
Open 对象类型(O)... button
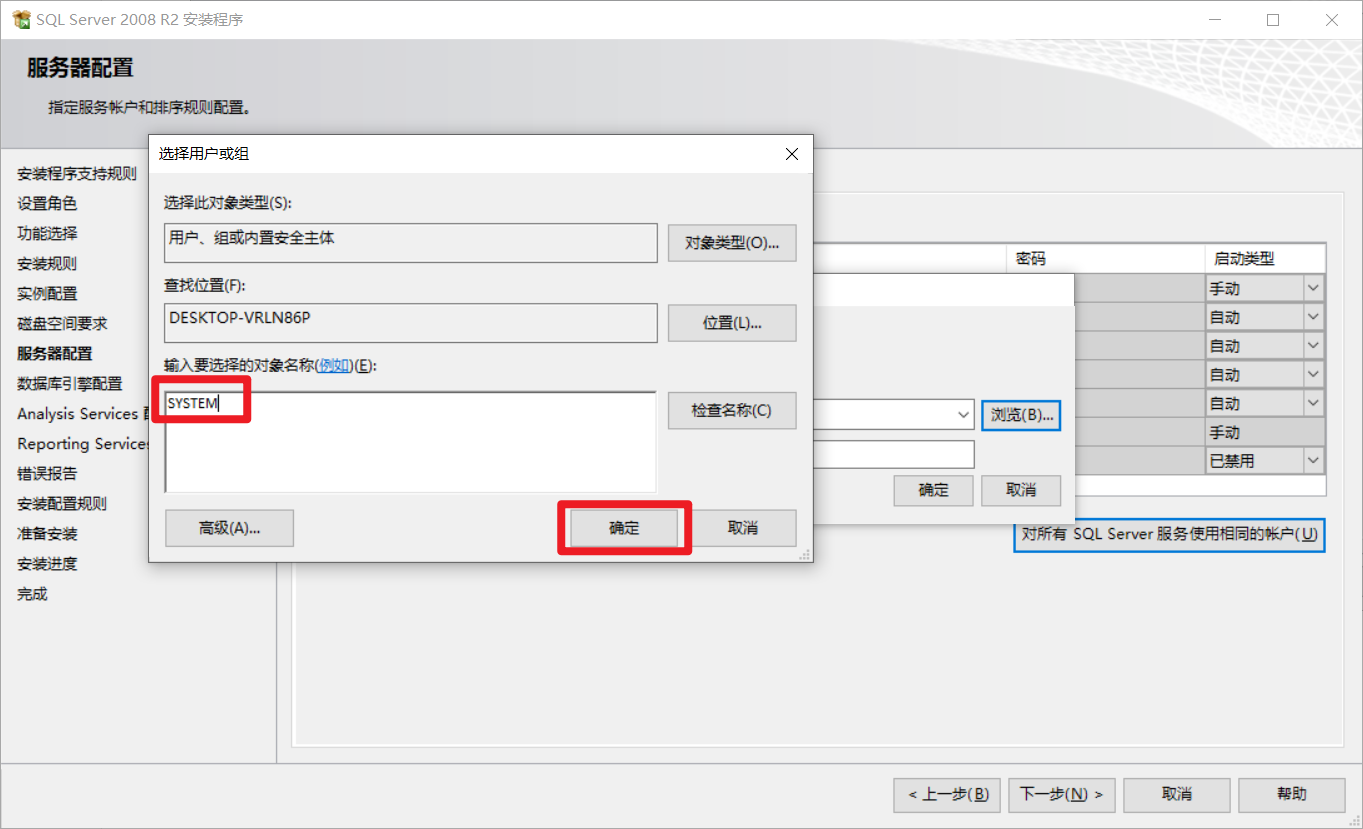click(x=732, y=243)
